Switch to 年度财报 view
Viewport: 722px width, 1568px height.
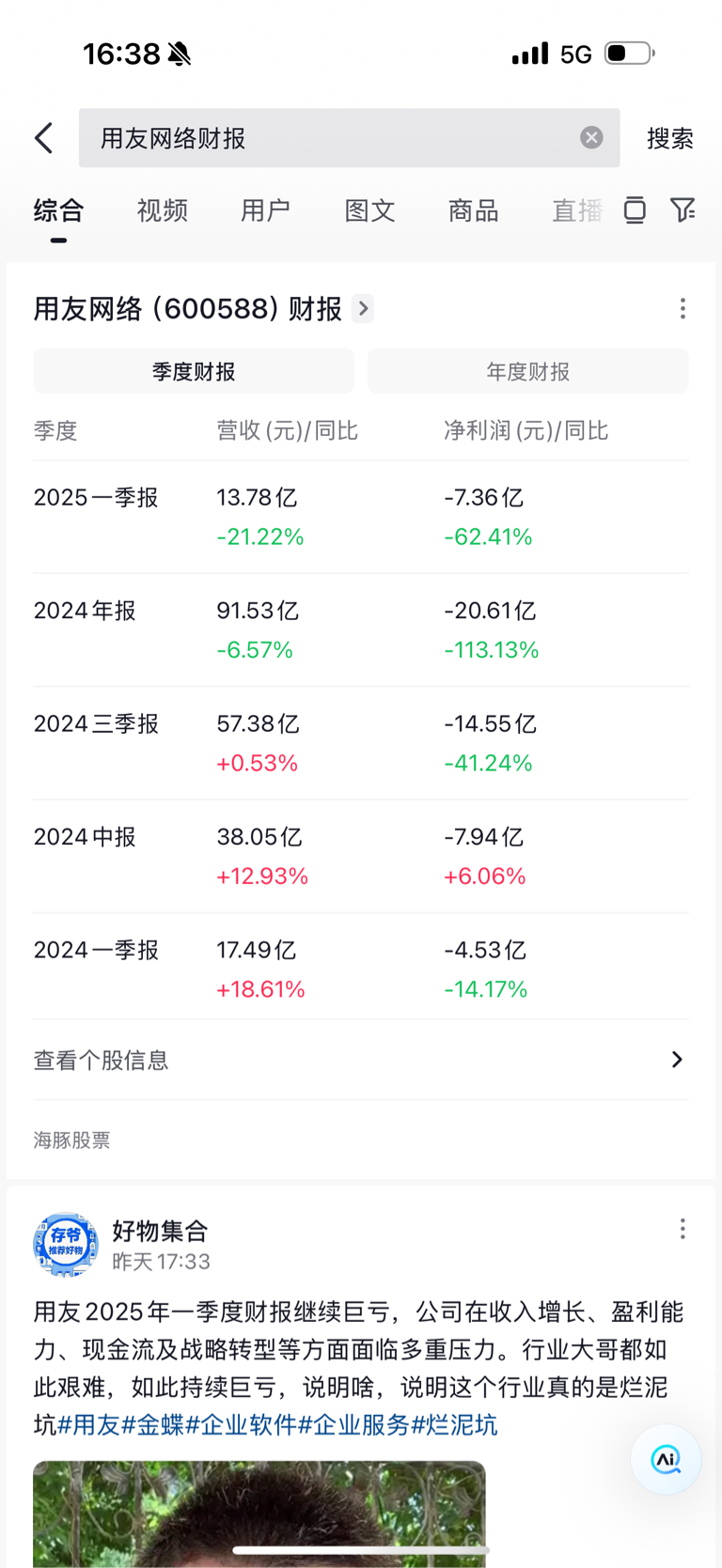pos(528,372)
